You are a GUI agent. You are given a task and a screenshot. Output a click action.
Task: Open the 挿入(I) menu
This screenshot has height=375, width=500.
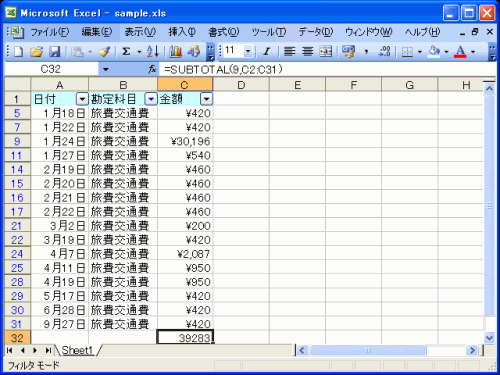tap(182, 32)
